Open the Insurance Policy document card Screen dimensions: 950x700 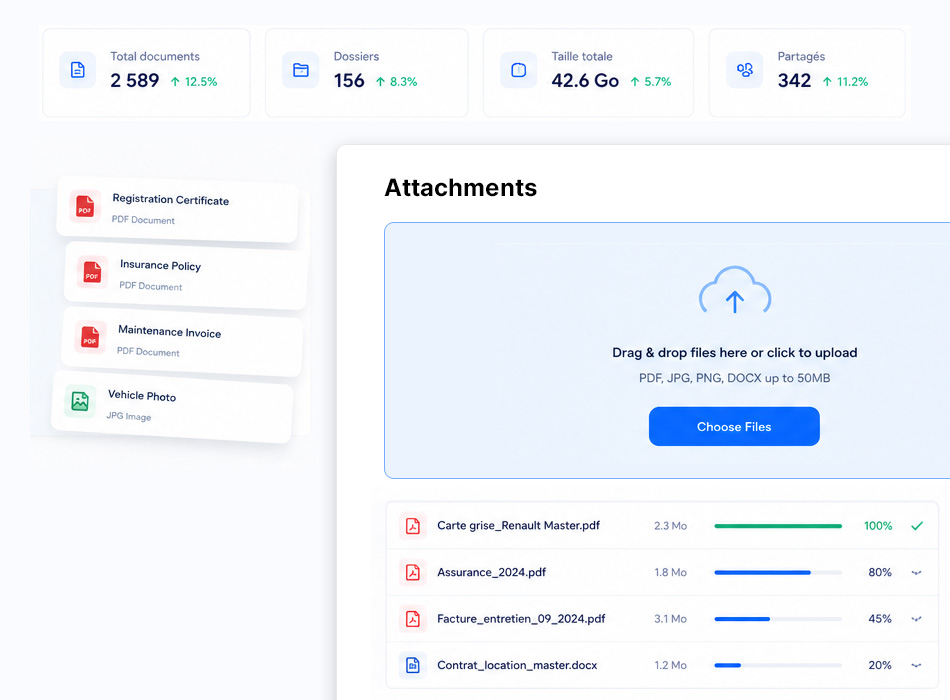coord(185,275)
